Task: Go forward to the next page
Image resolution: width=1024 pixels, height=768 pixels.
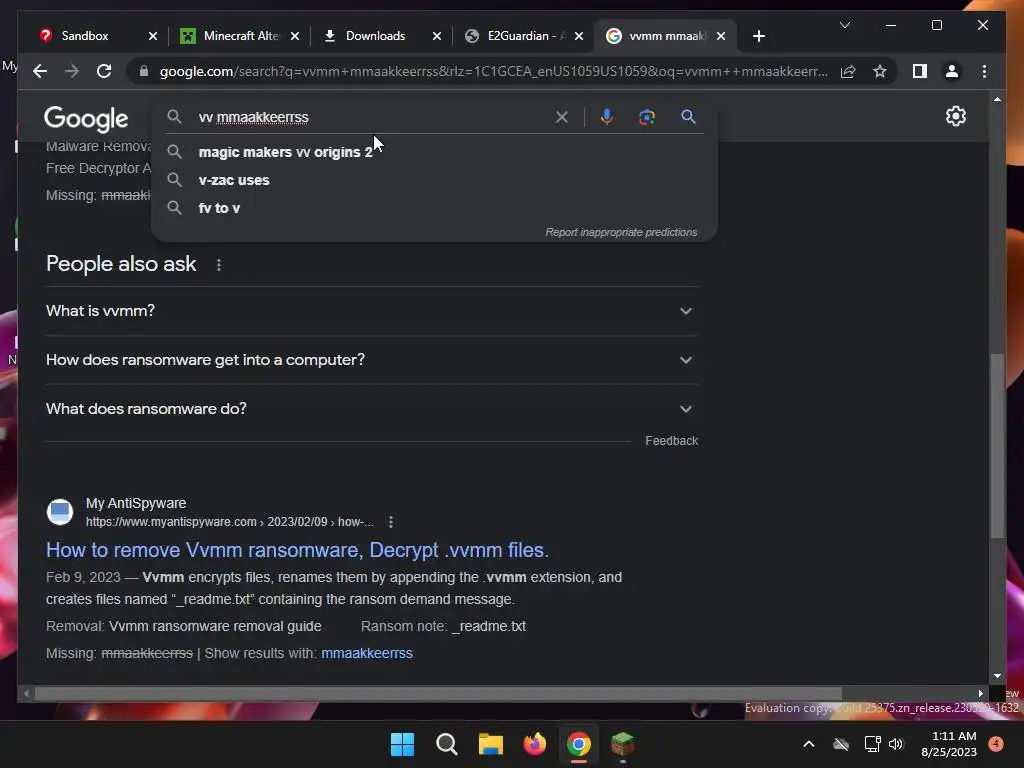Action: pos(72,71)
